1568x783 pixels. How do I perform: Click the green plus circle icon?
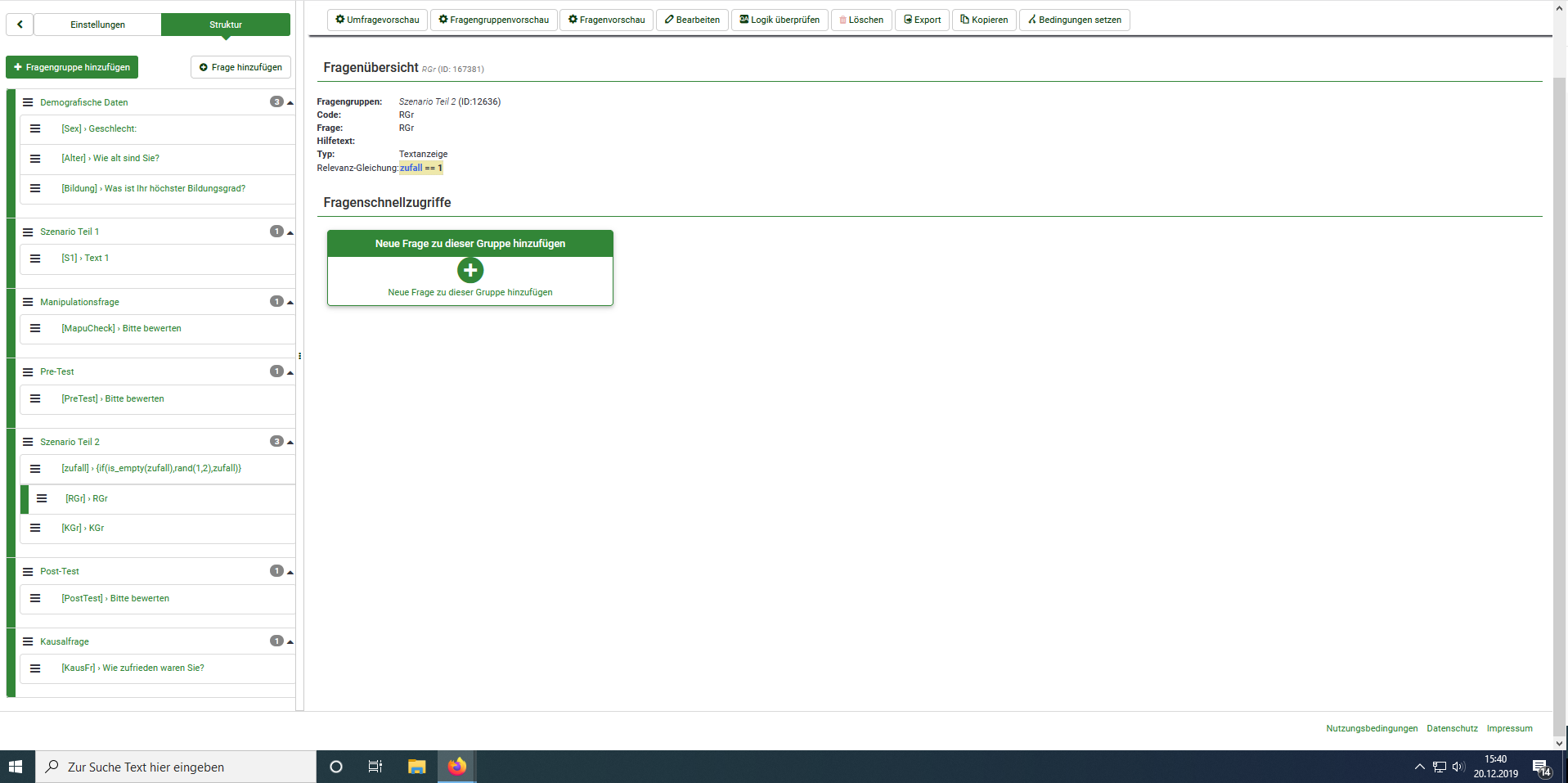(x=470, y=270)
